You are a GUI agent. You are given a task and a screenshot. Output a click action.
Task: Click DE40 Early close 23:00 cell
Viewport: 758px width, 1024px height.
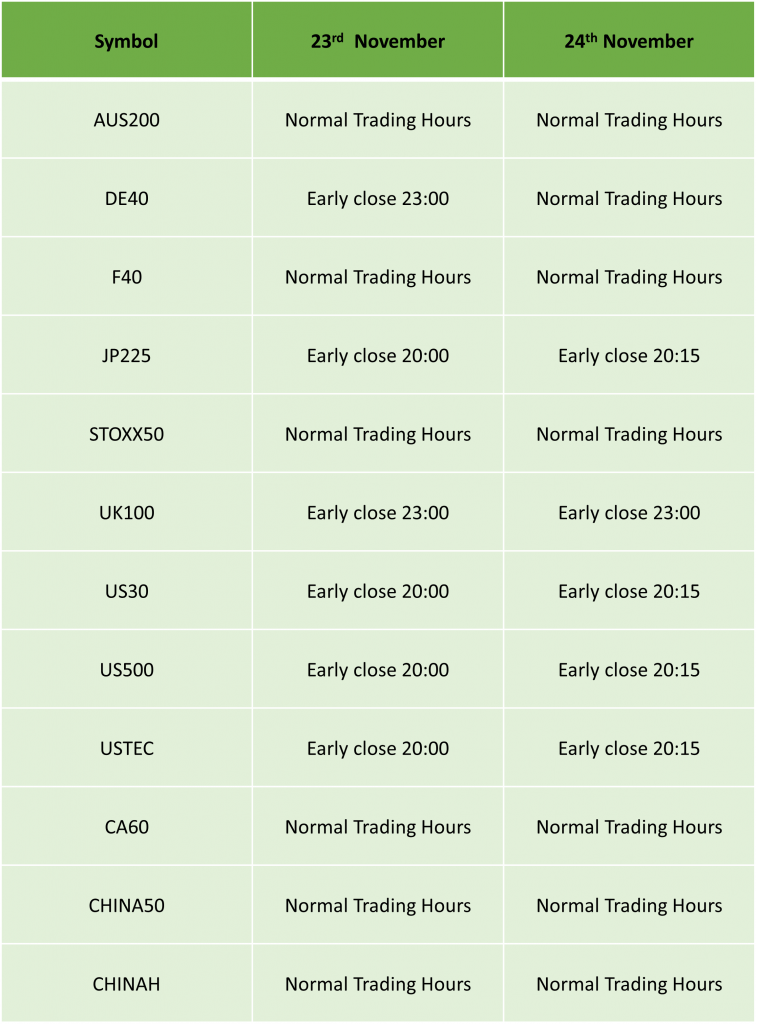[x=377, y=198]
